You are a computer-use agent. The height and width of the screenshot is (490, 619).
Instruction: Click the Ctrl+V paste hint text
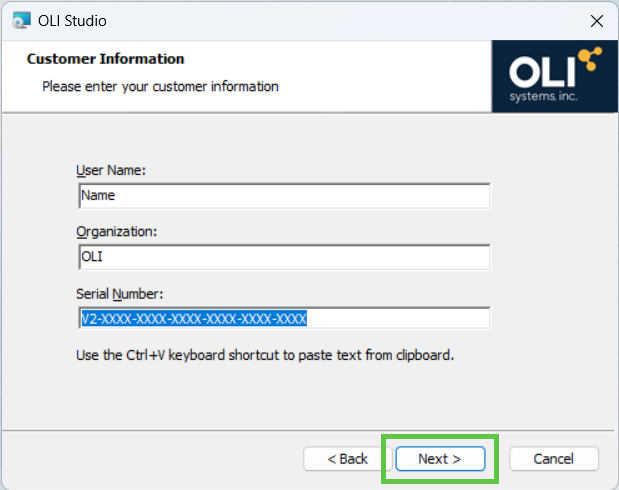point(265,355)
